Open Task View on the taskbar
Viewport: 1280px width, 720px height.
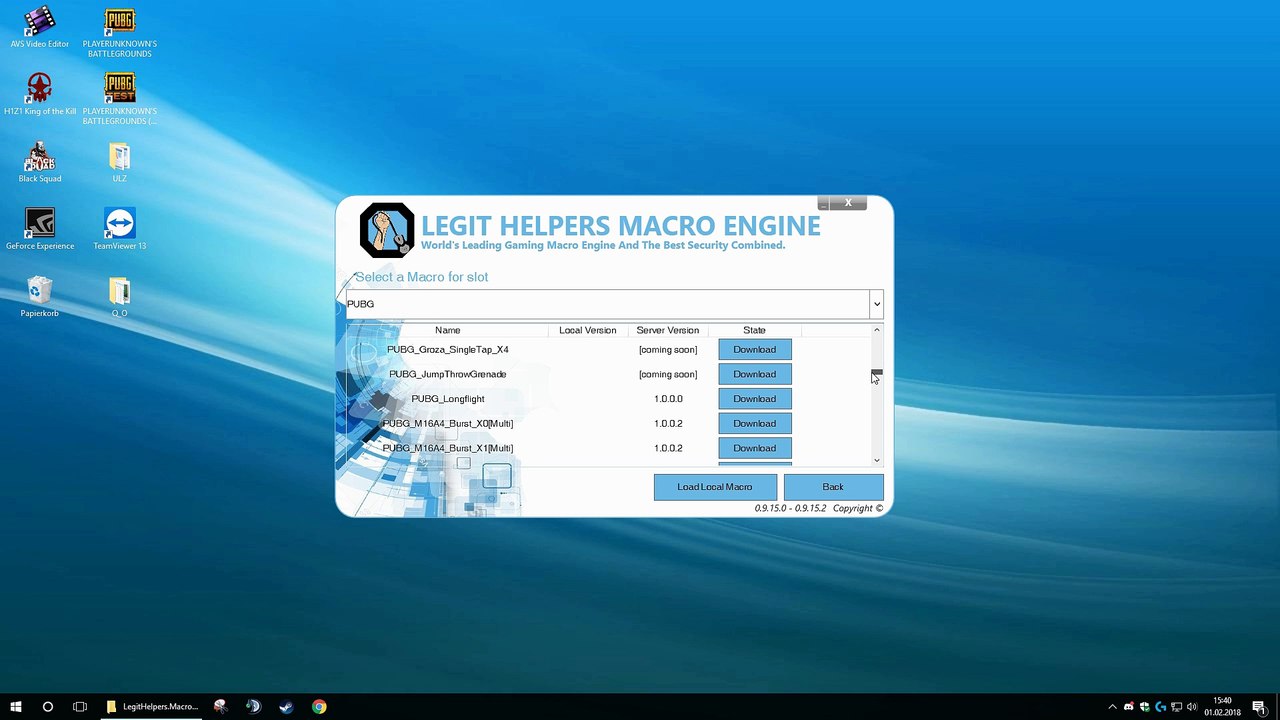[x=80, y=707]
